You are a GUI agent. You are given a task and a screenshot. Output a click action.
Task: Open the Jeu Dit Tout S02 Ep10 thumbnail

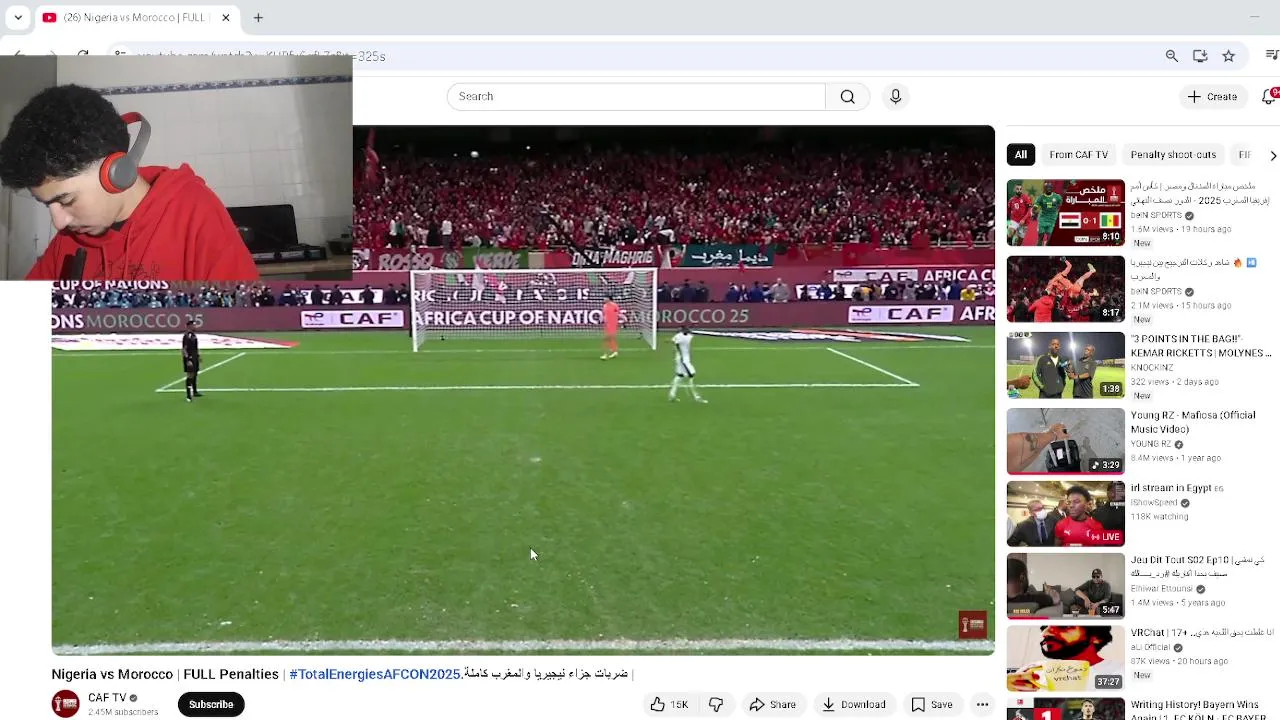(x=1065, y=586)
